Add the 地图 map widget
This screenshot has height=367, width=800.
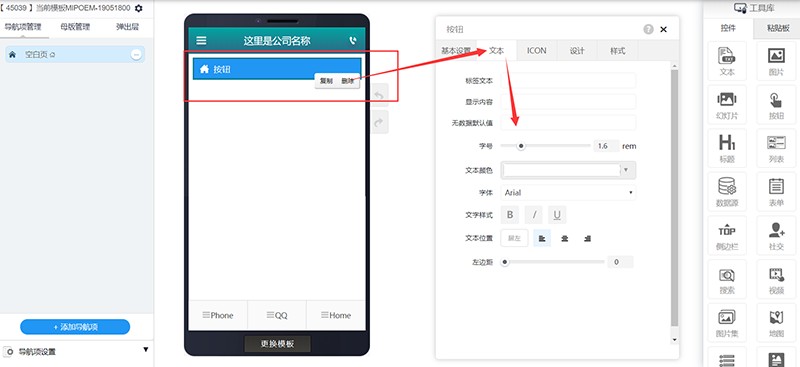[776, 324]
